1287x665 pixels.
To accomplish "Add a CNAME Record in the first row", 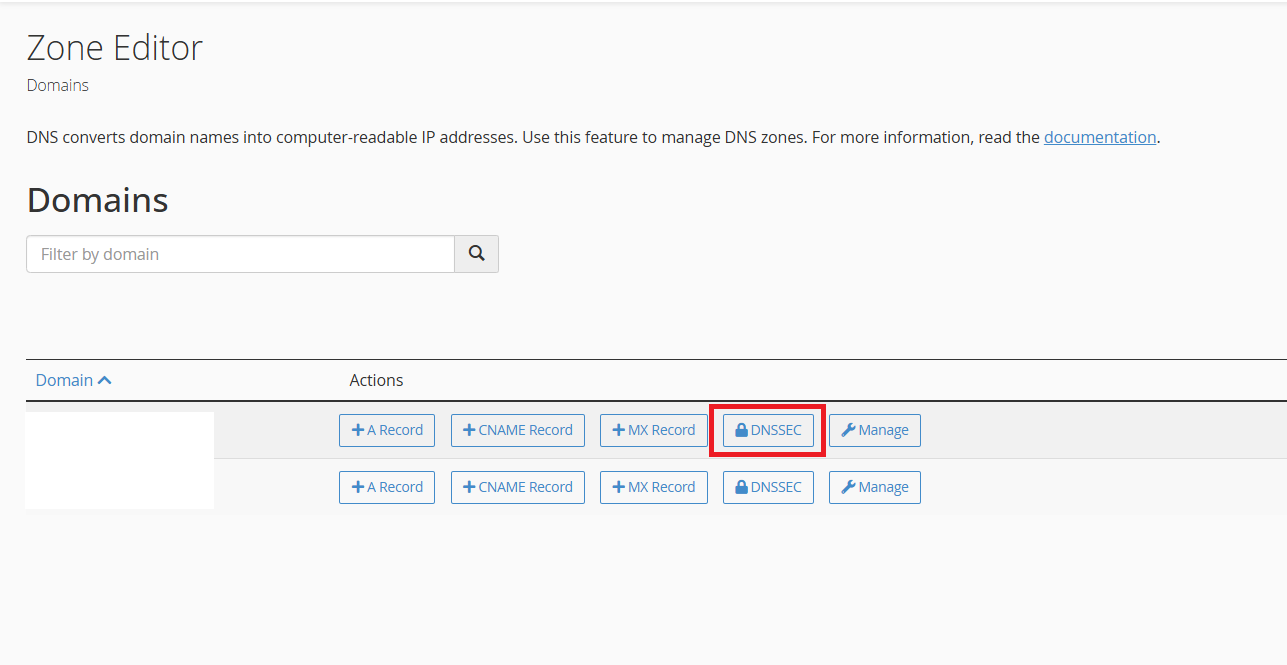I will pyautogui.click(x=517, y=430).
